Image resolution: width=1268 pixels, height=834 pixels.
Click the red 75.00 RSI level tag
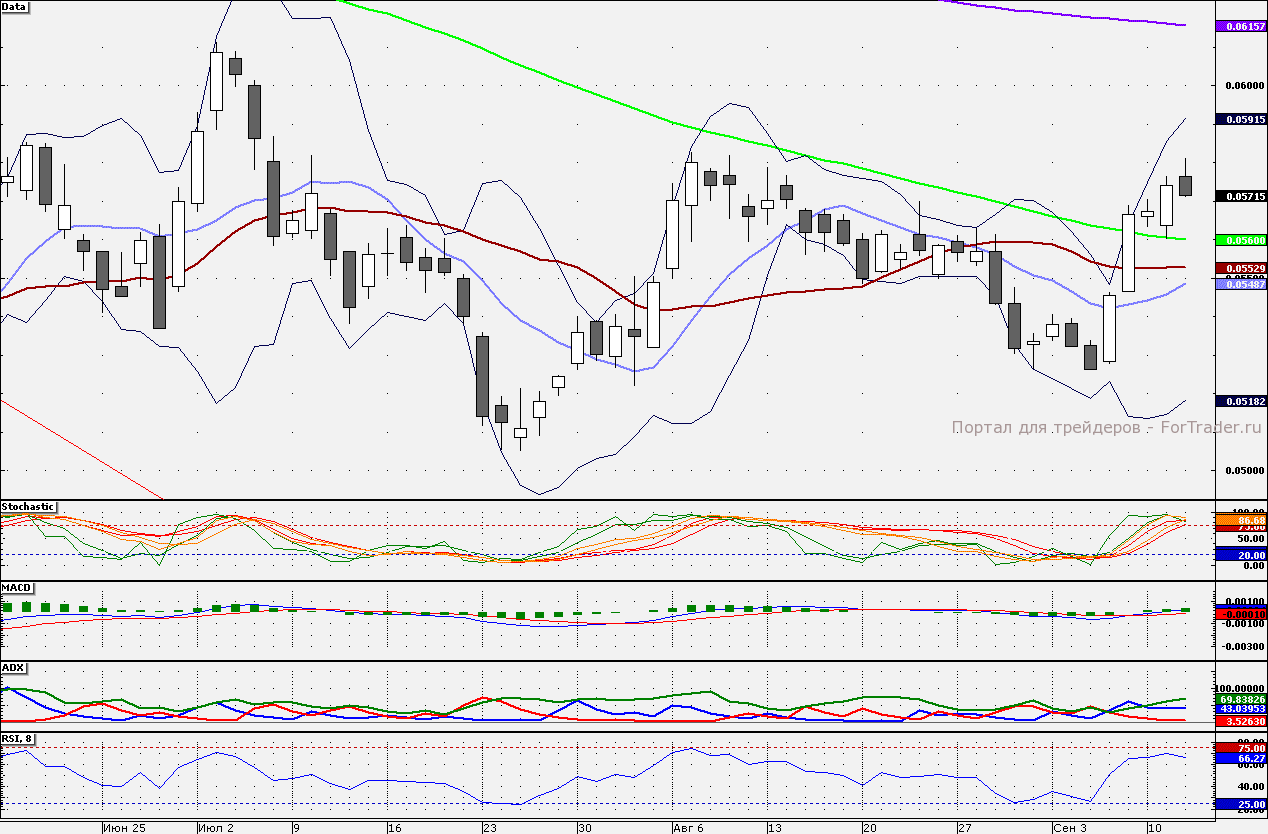click(x=1240, y=748)
